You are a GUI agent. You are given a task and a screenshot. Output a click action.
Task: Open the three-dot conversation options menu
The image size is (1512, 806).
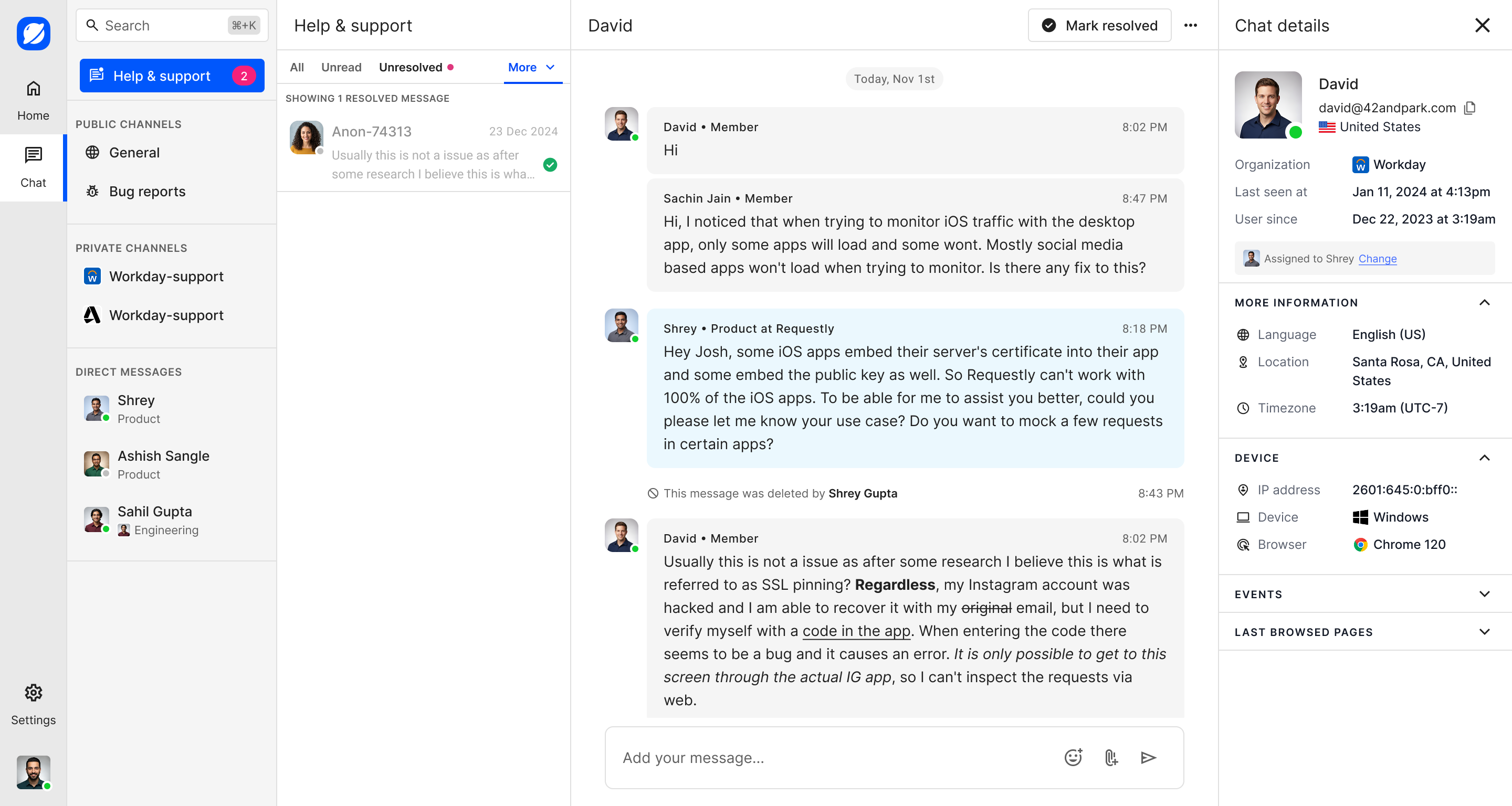[1190, 25]
